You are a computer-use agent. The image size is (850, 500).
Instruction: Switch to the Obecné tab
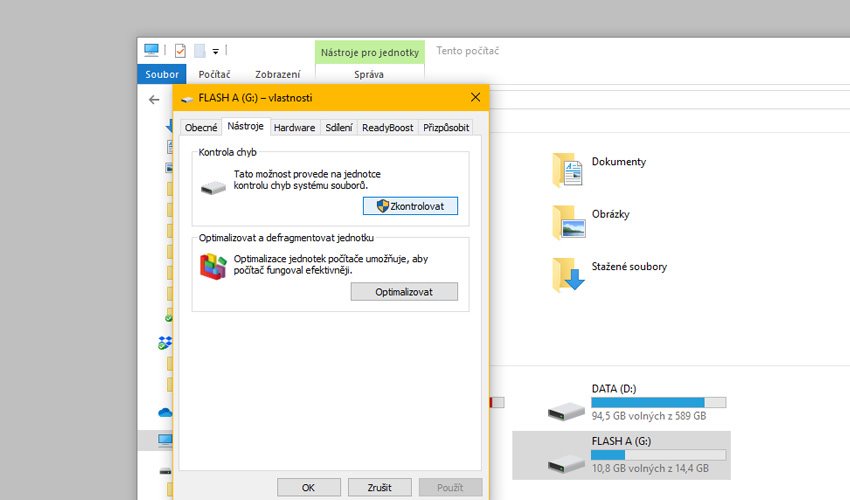pyautogui.click(x=201, y=128)
